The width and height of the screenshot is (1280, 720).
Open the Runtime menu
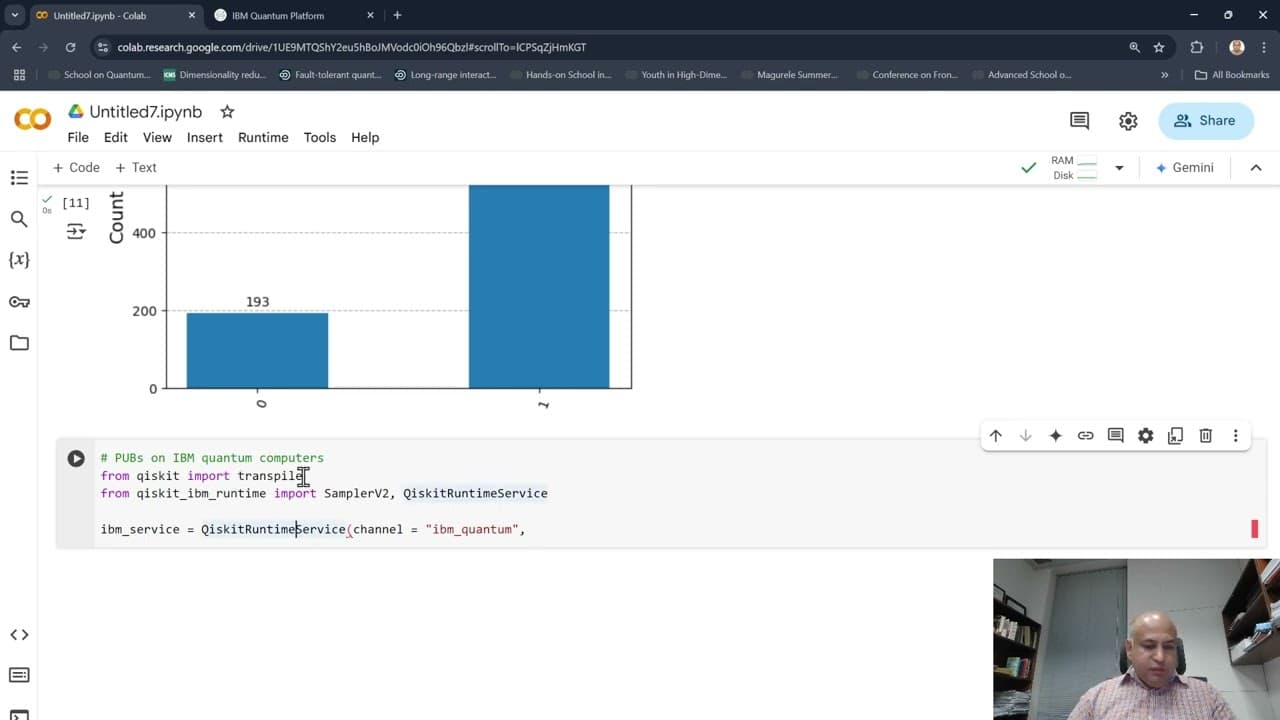pyautogui.click(x=263, y=137)
